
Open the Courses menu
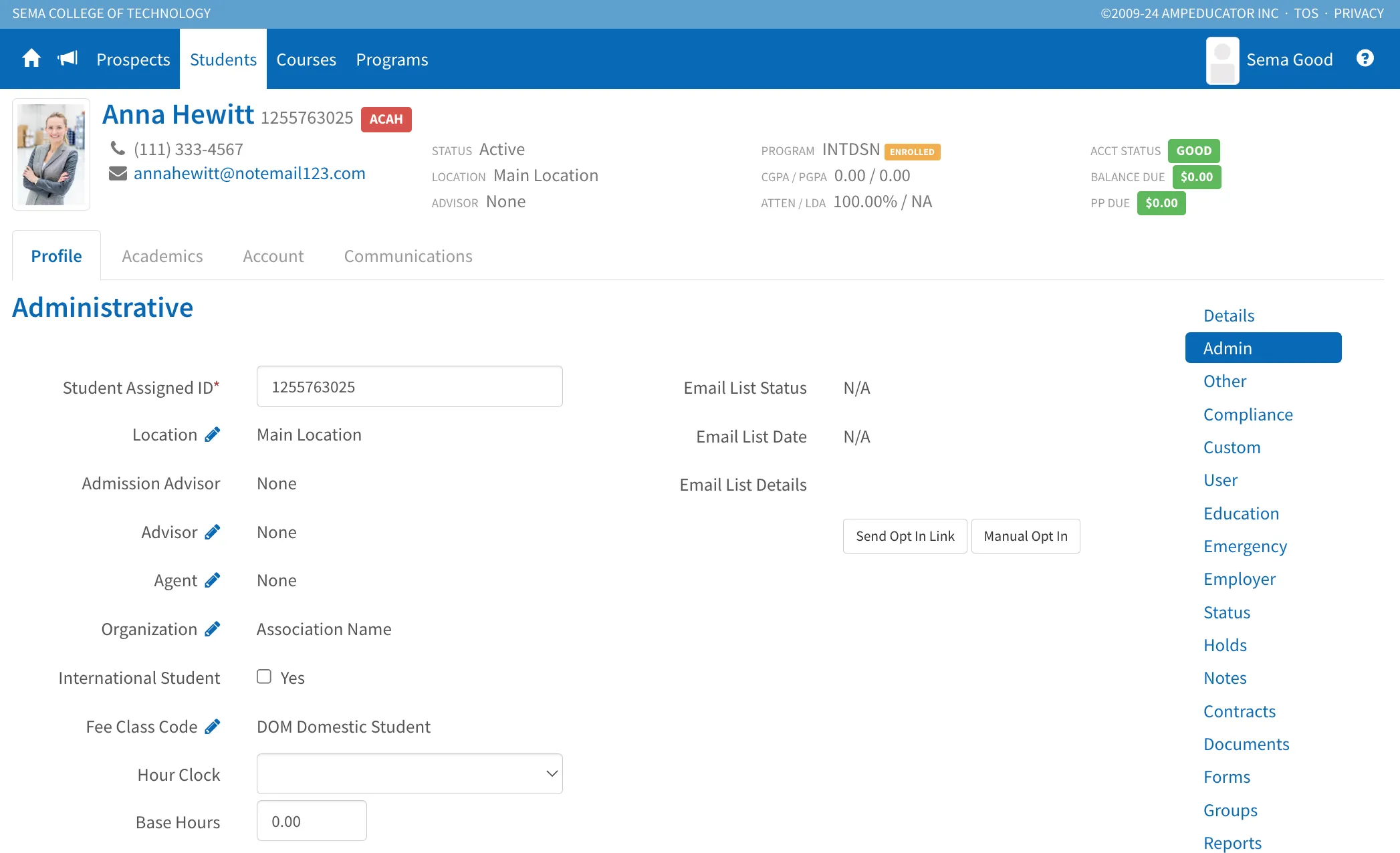(x=306, y=59)
